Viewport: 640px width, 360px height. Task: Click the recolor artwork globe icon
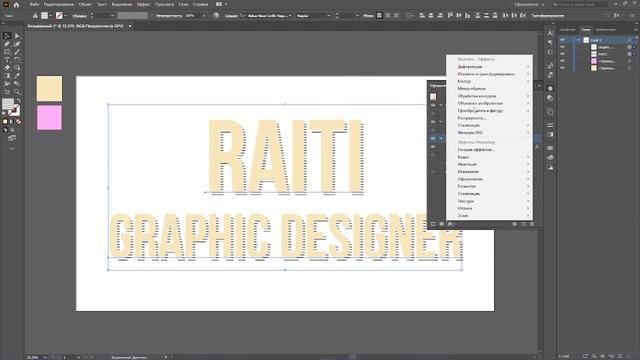coord(216,16)
